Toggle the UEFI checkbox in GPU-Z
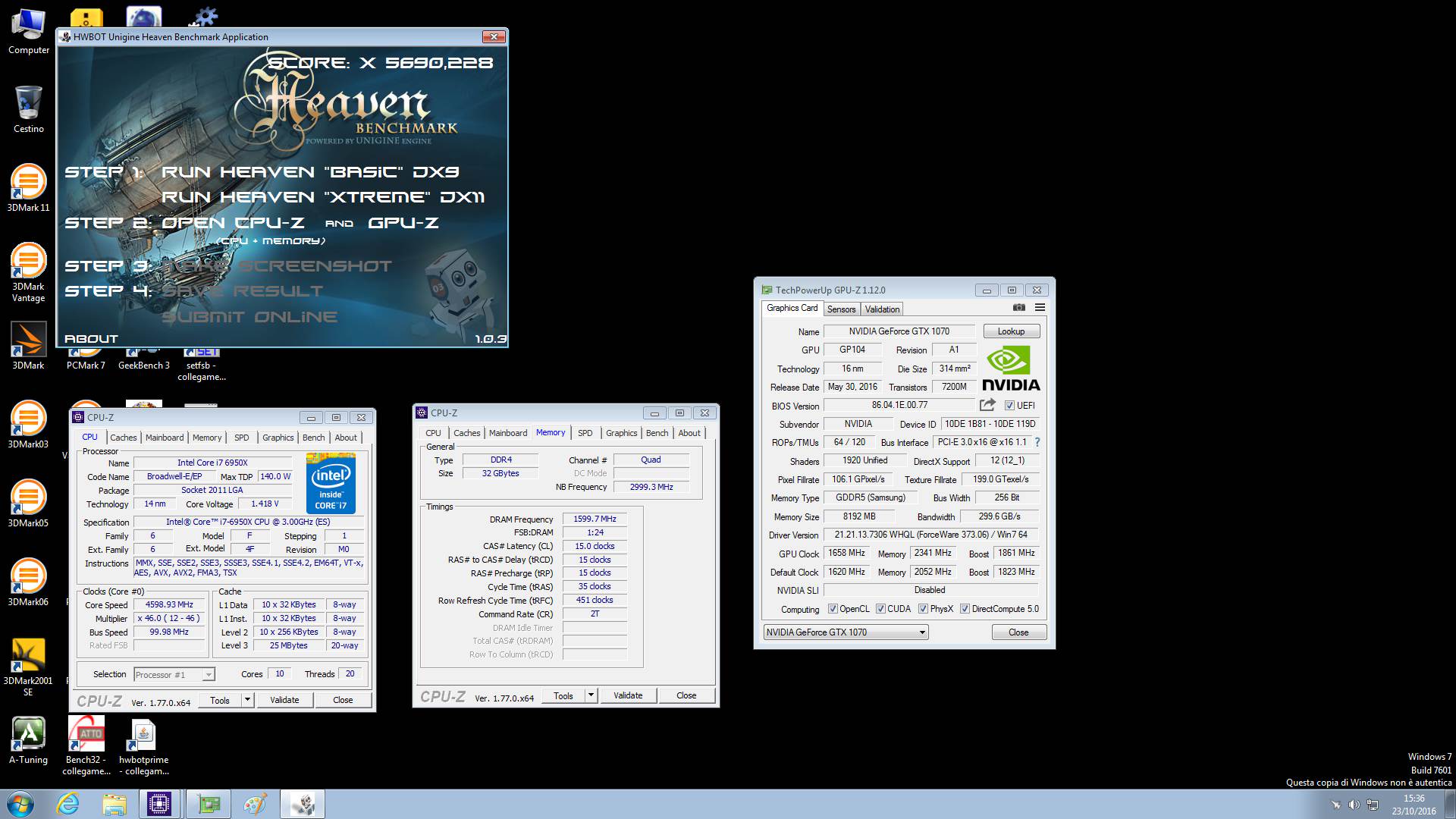The height and width of the screenshot is (819, 1456). tap(1009, 406)
